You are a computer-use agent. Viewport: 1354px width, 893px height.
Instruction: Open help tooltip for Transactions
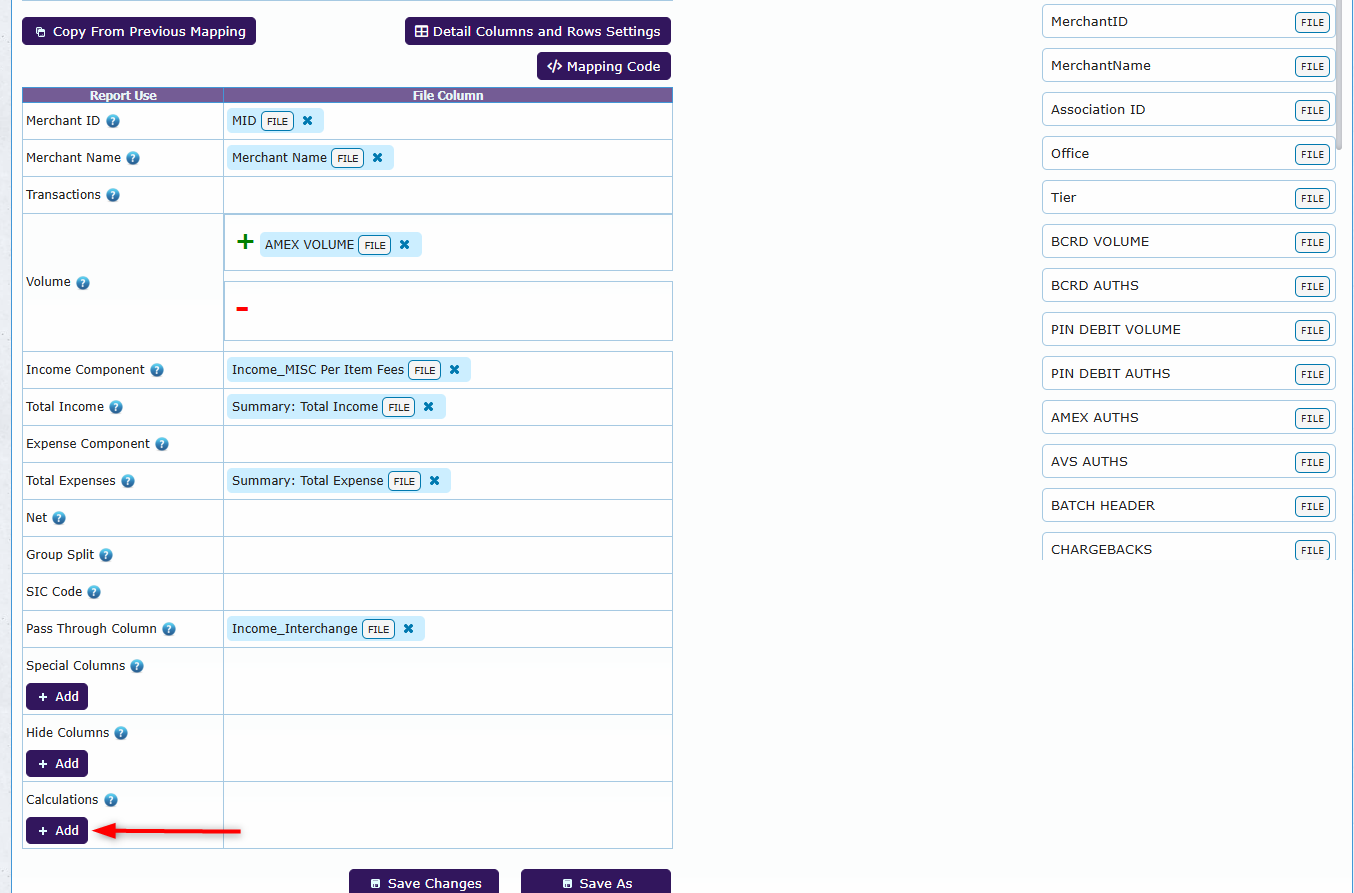click(x=113, y=195)
